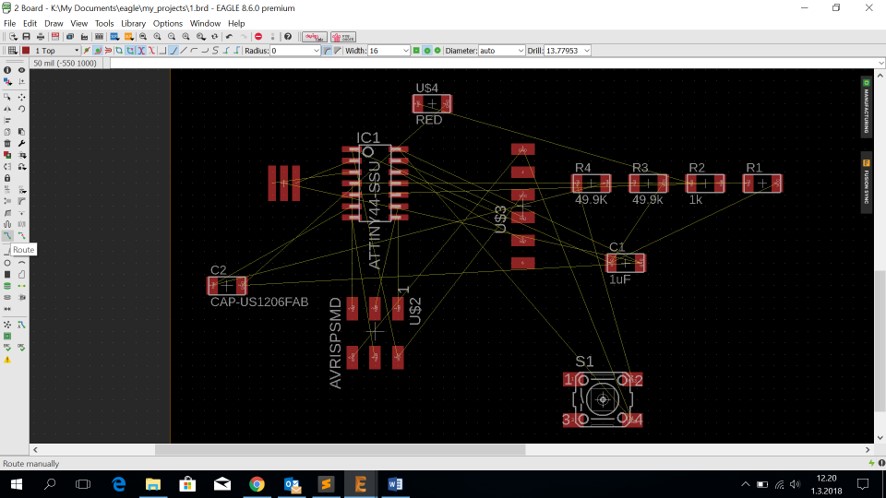Select the Rotate tool
The width and height of the screenshot is (886, 498).
coord(21,109)
